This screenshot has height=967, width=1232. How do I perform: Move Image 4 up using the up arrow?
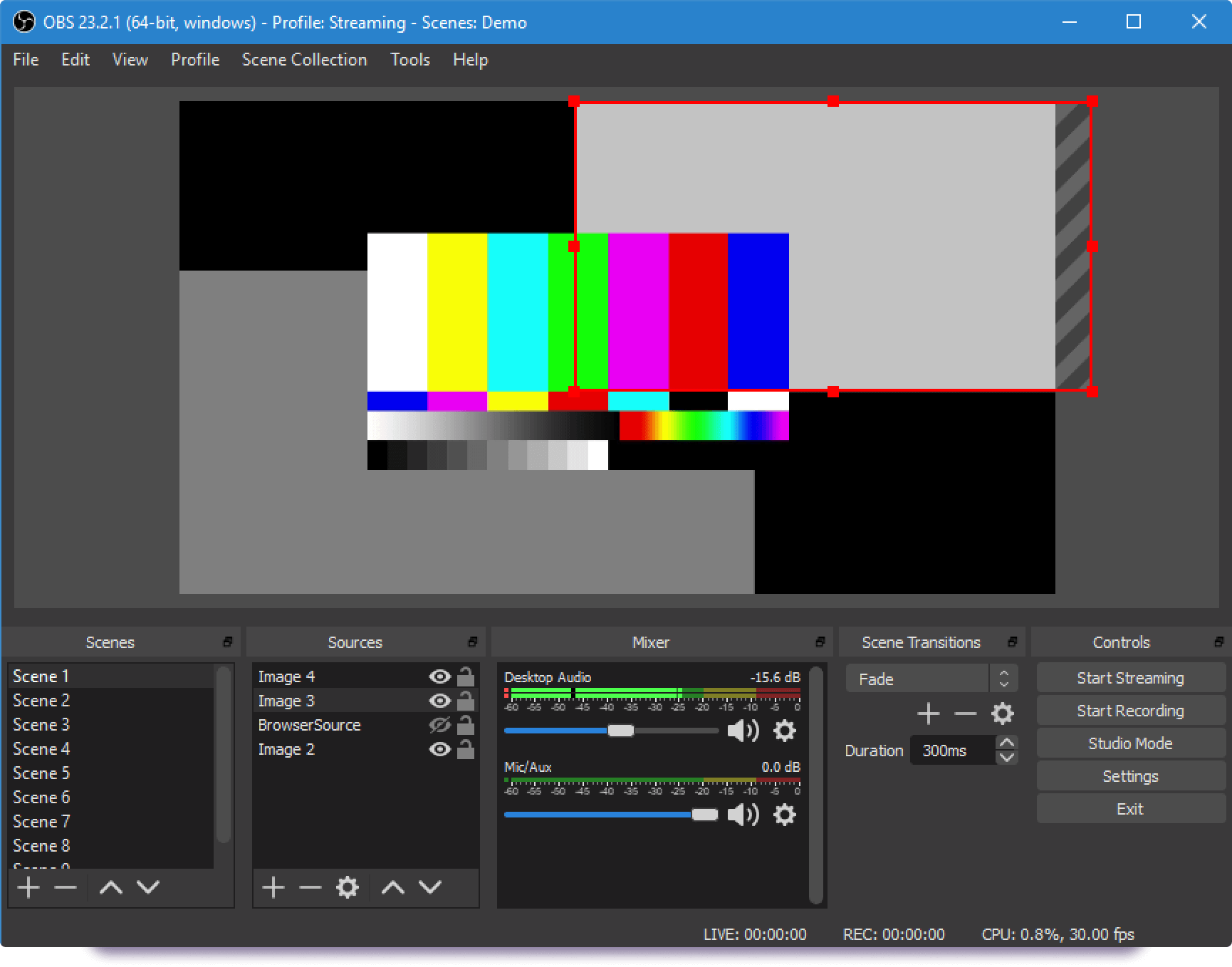(392, 887)
